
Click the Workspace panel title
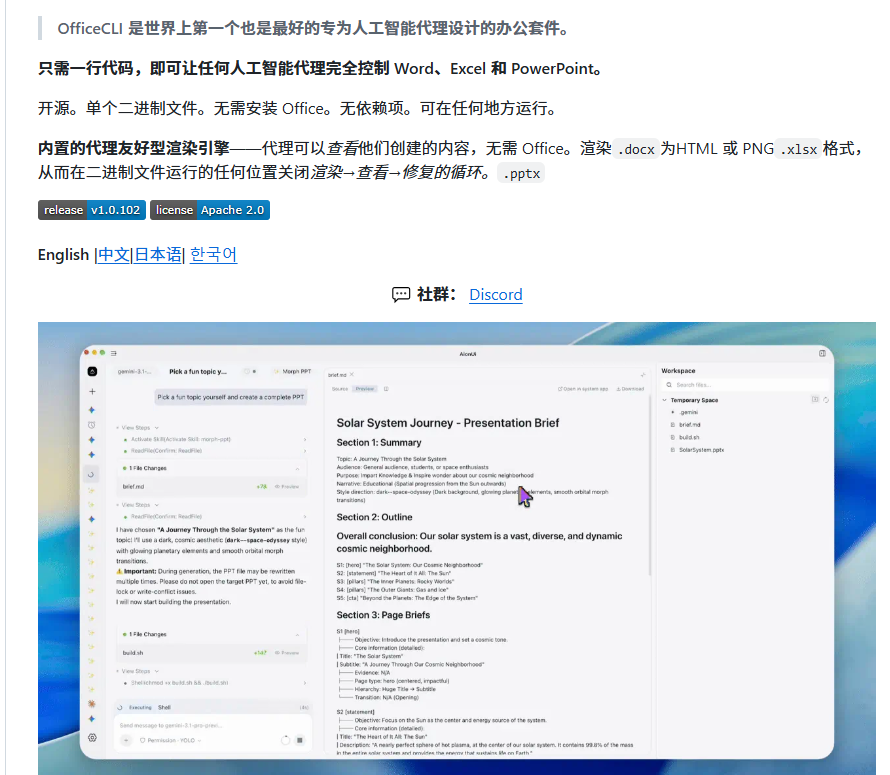678,370
